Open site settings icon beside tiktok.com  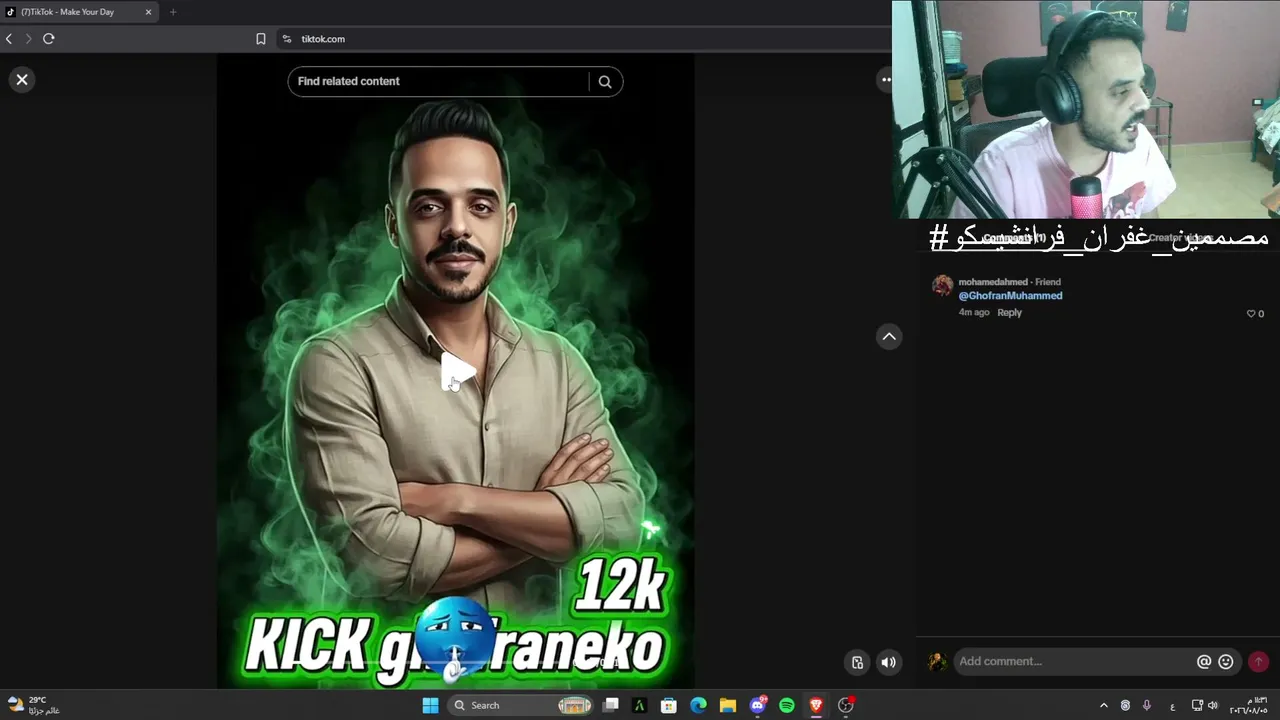tap(287, 39)
